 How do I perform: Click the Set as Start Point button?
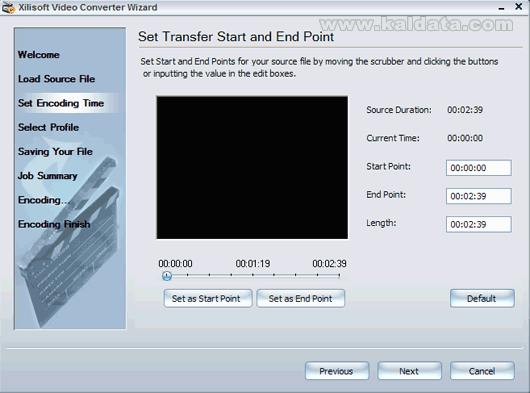pos(208,298)
